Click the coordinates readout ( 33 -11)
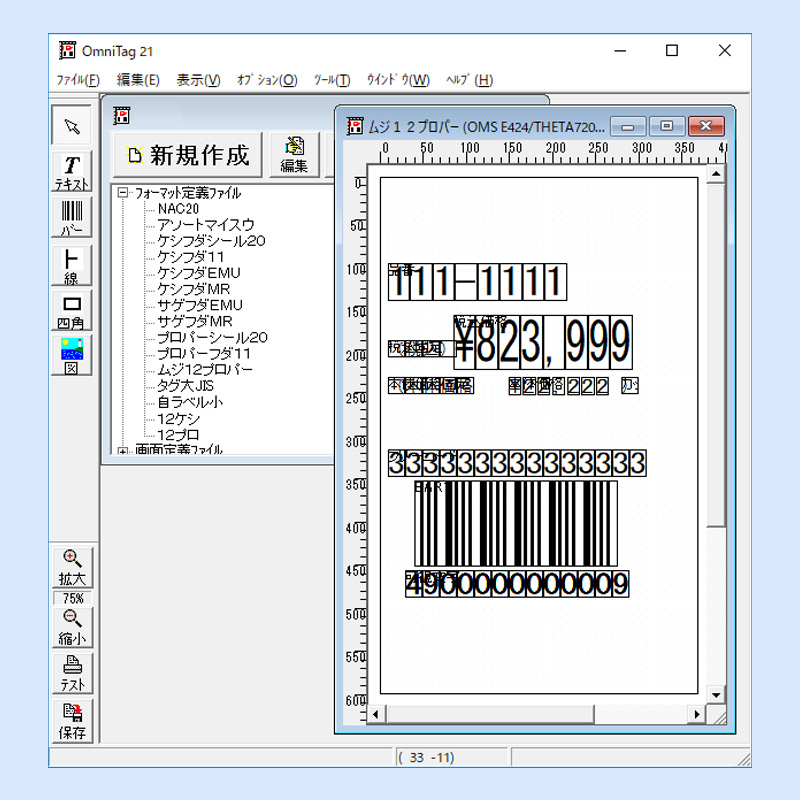The width and height of the screenshot is (800, 800). (x=452, y=758)
